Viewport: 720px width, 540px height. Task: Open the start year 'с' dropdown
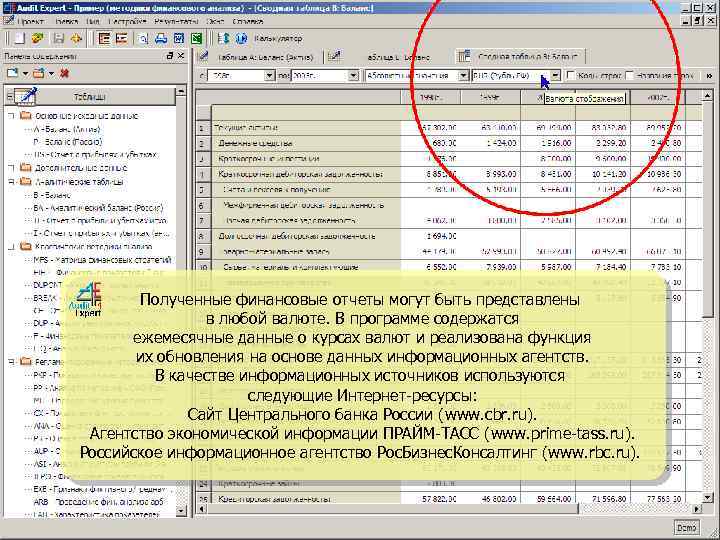pyautogui.click(x=270, y=75)
